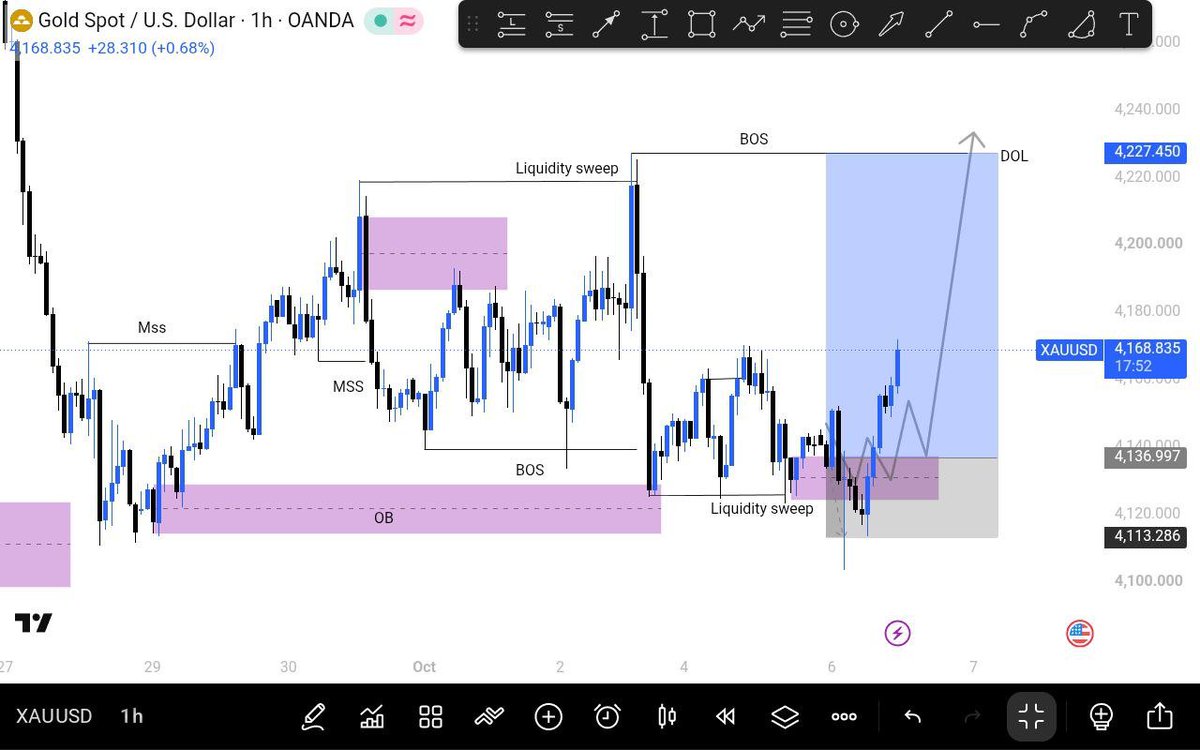
Task: Choose the Arrow trend line tool
Action: pos(606,24)
